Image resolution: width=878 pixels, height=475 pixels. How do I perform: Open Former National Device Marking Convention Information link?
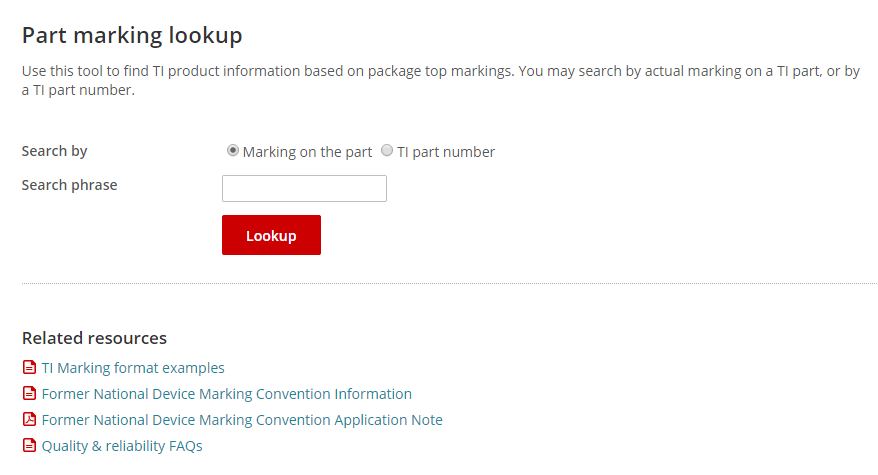point(226,394)
